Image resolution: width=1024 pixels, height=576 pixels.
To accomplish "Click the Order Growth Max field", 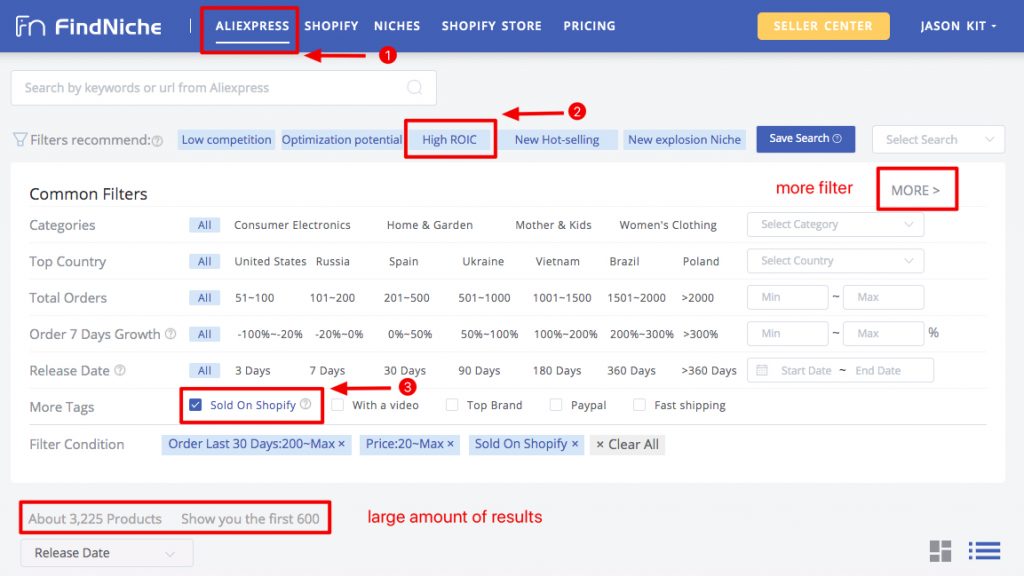I will (x=883, y=334).
